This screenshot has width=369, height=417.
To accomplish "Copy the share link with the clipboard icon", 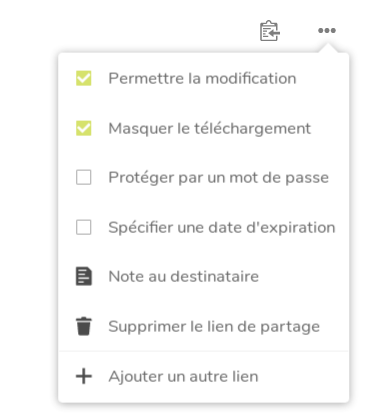I will pos(270,31).
